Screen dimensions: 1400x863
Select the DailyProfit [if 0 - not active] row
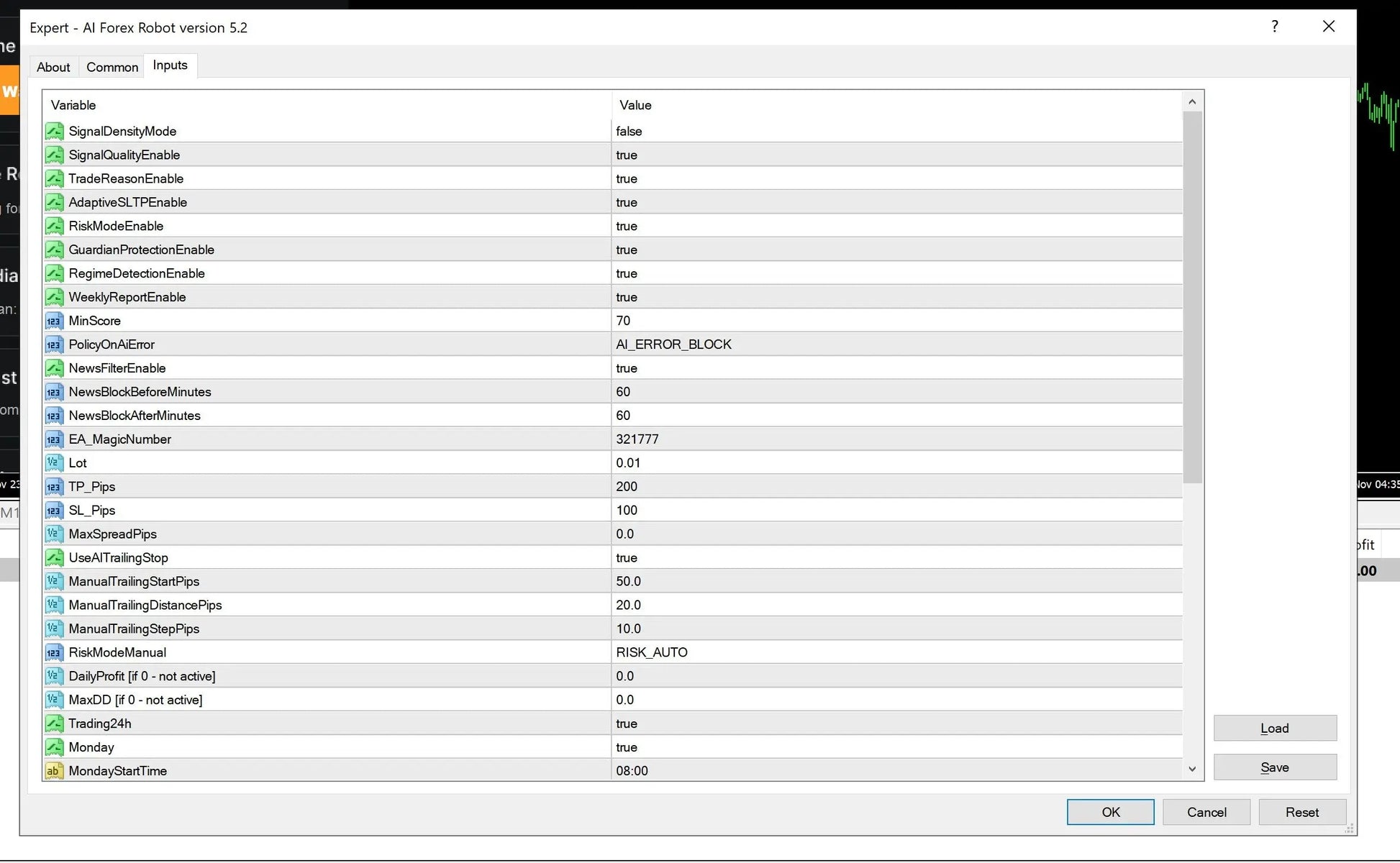[x=613, y=676]
